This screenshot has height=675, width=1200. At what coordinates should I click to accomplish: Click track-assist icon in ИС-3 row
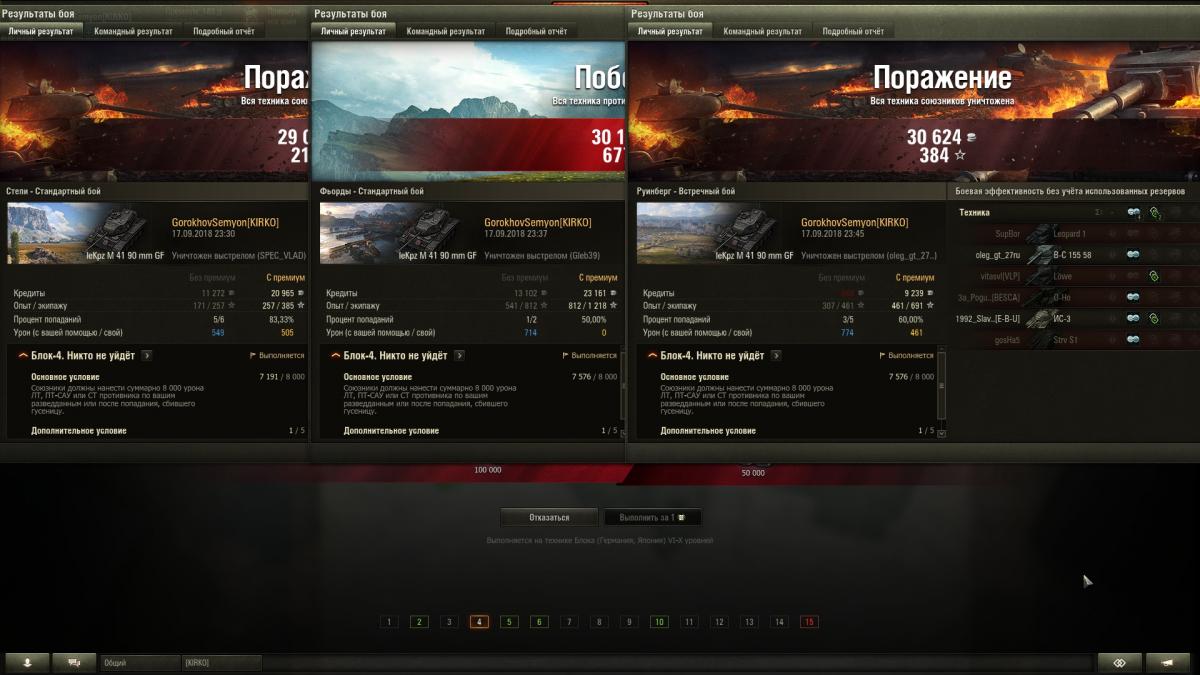coord(1154,318)
